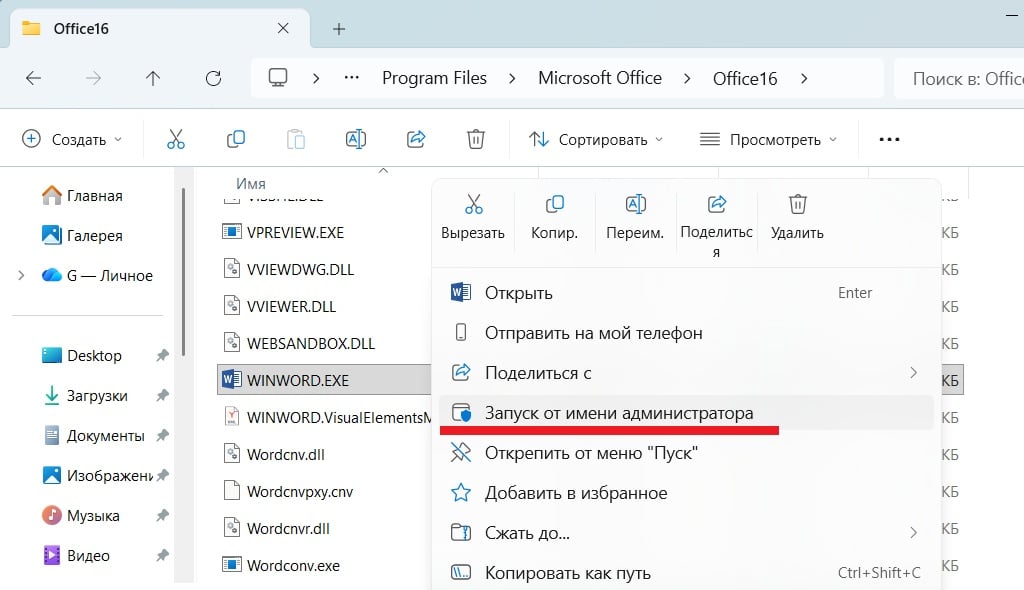Image resolution: width=1024 pixels, height=590 pixels.
Task: Choose Запуск от имени администратора
Action: 686,413
